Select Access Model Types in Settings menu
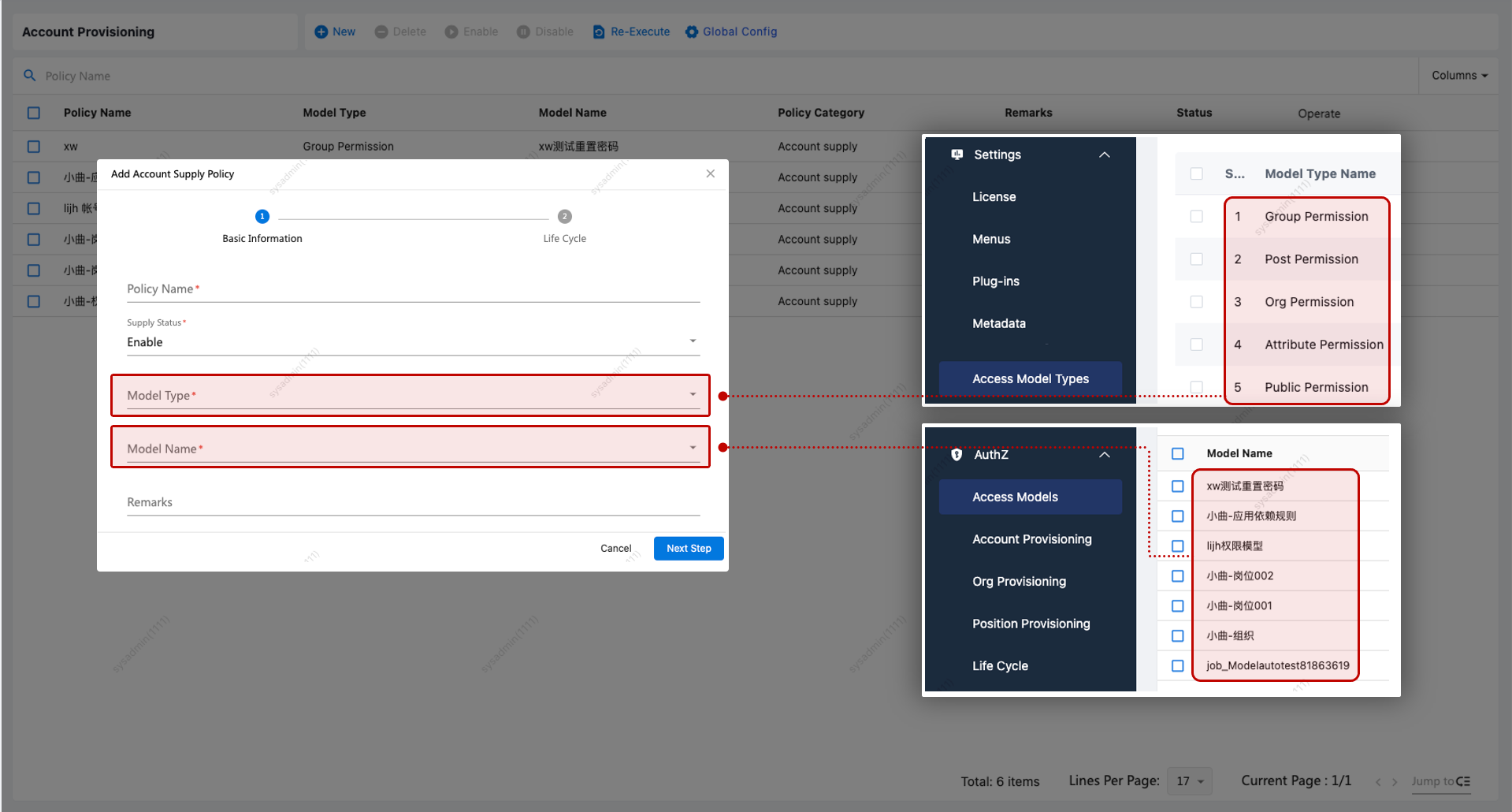The image size is (1512, 812). (x=1030, y=379)
